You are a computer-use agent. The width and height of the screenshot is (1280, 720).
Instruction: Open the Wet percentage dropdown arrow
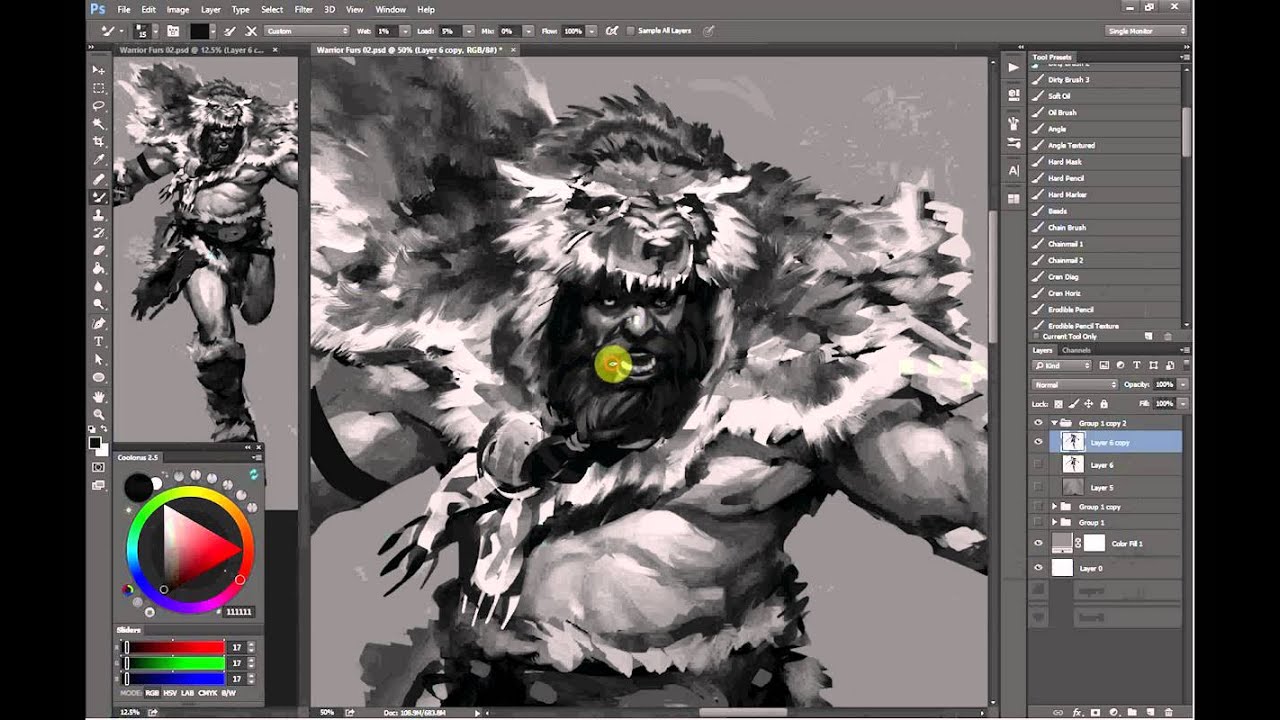coord(405,31)
